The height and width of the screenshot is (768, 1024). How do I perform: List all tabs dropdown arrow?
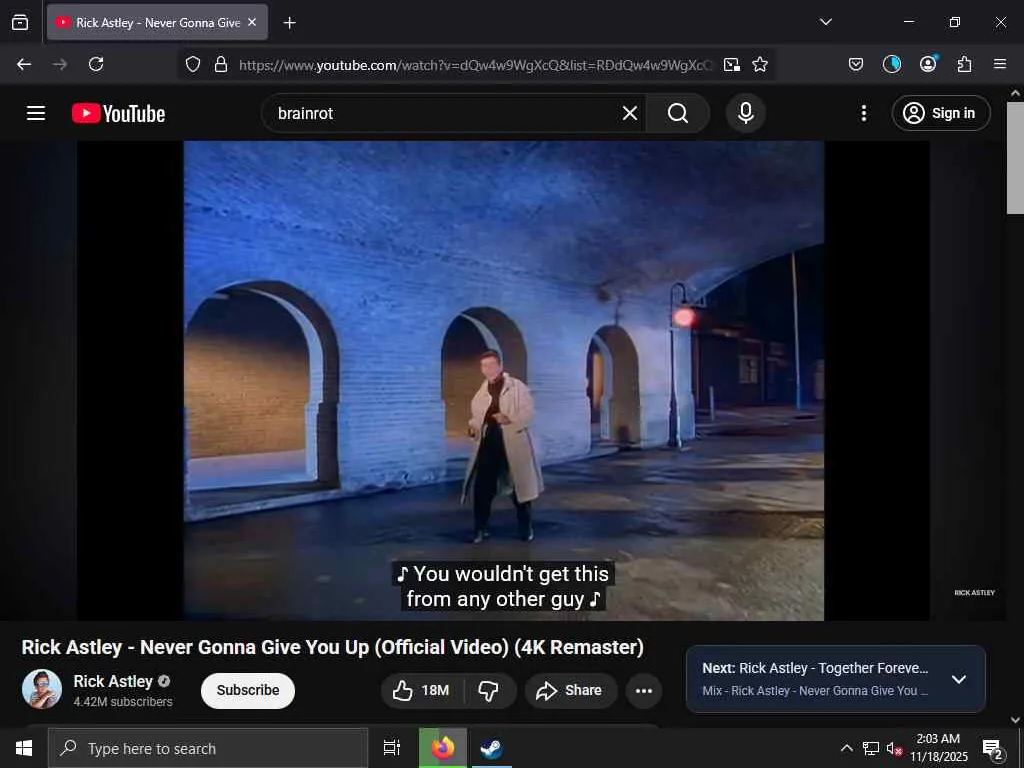pyautogui.click(x=826, y=22)
